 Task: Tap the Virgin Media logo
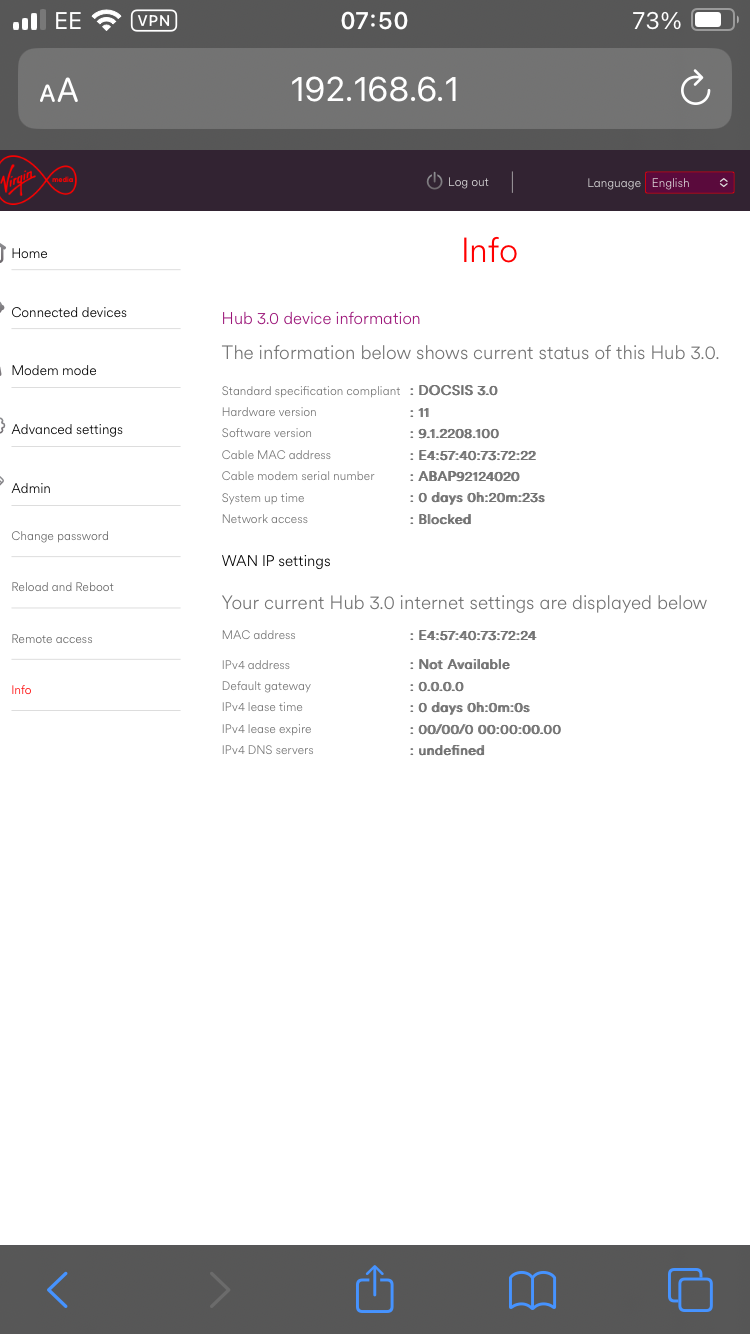[x=38, y=180]
